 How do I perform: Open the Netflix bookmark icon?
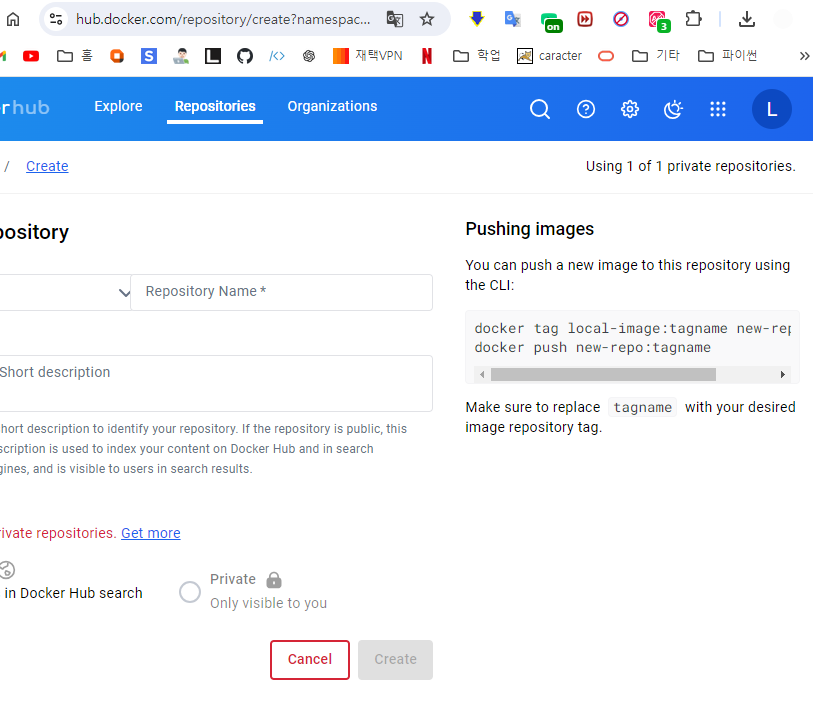pyautogui.click(x=427, y=55)
